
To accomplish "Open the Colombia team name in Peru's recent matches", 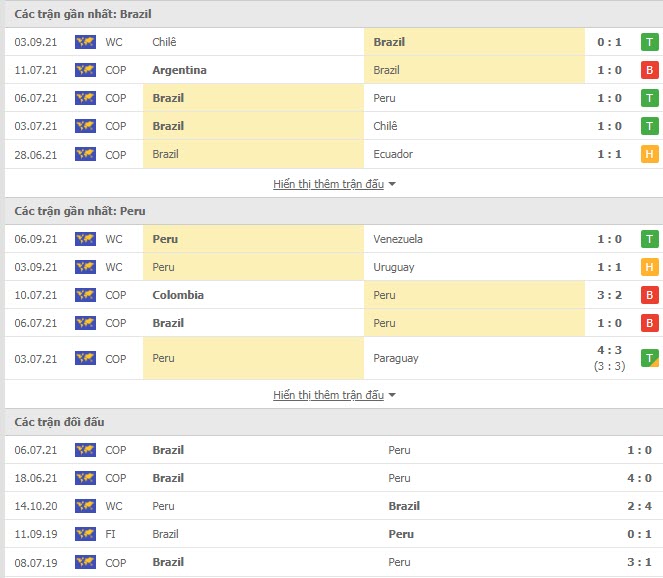I will (178, 295).
